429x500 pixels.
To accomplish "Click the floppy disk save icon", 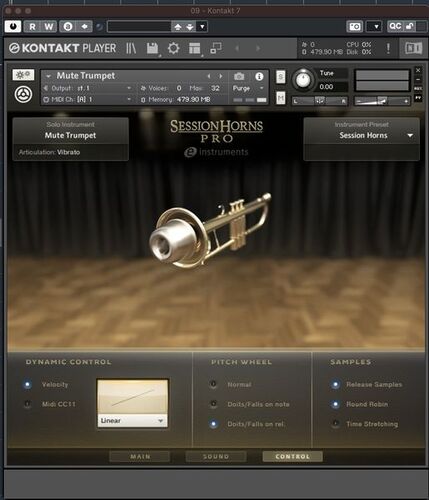I will click(x=152, y=48).
